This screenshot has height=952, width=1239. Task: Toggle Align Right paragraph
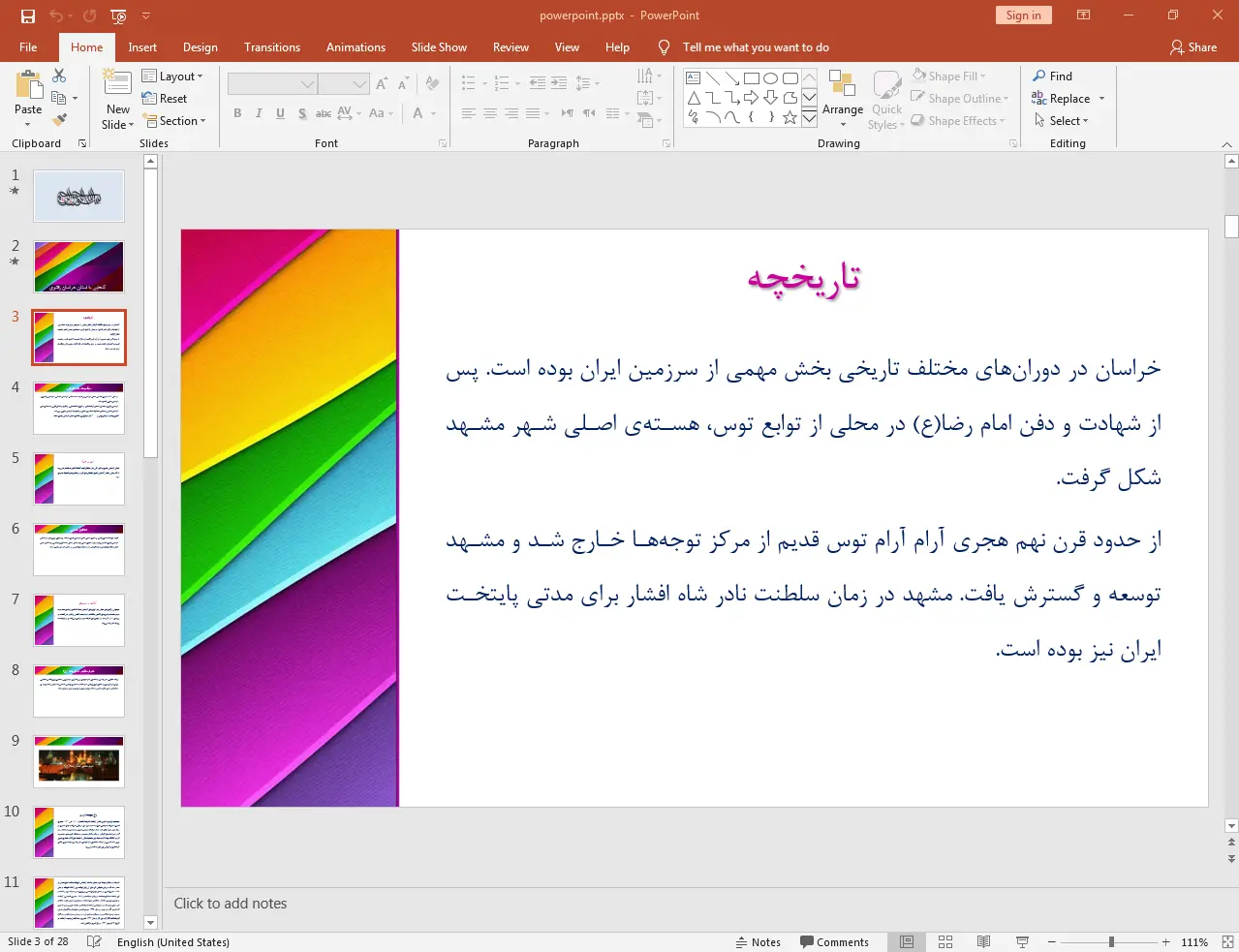click(x=511, y=113)
